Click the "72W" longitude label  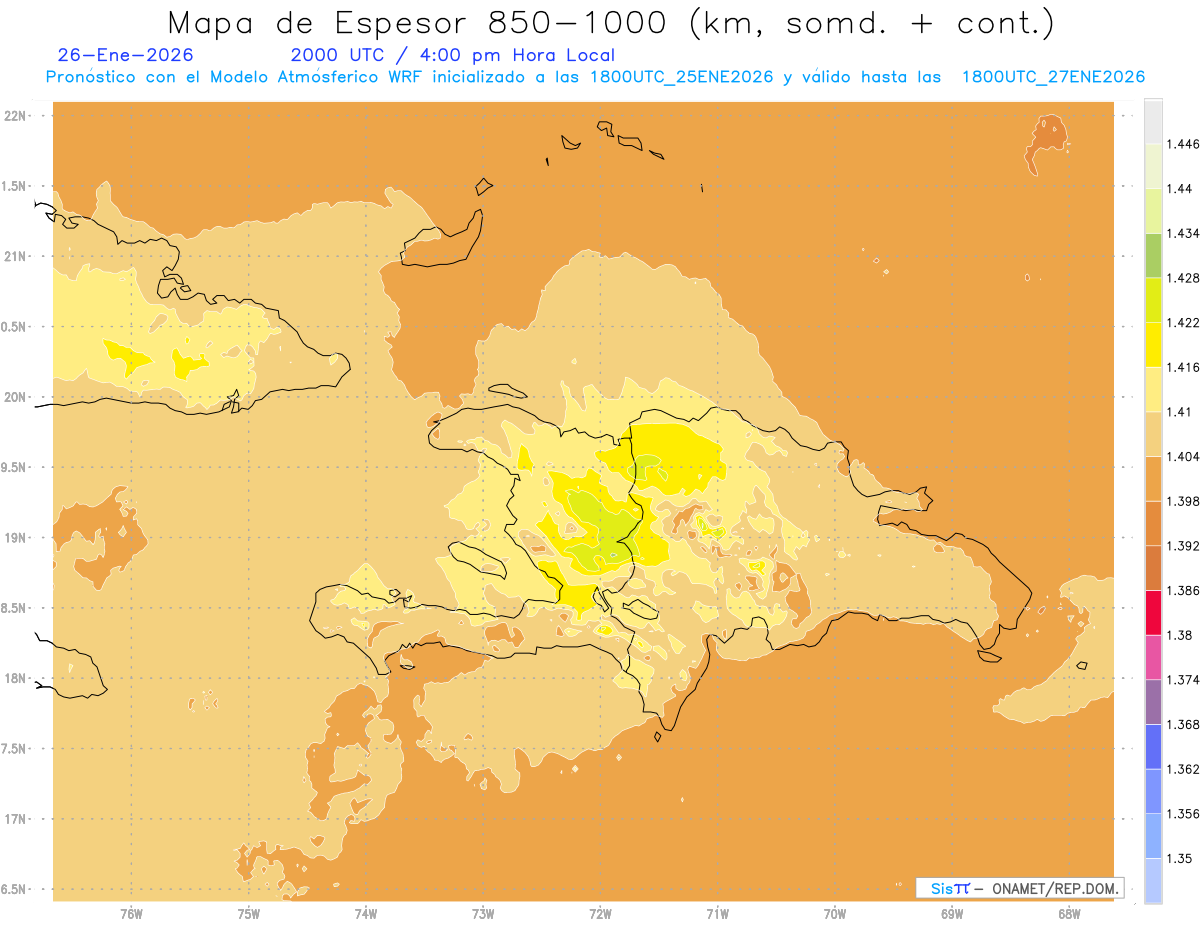(600, 914)
